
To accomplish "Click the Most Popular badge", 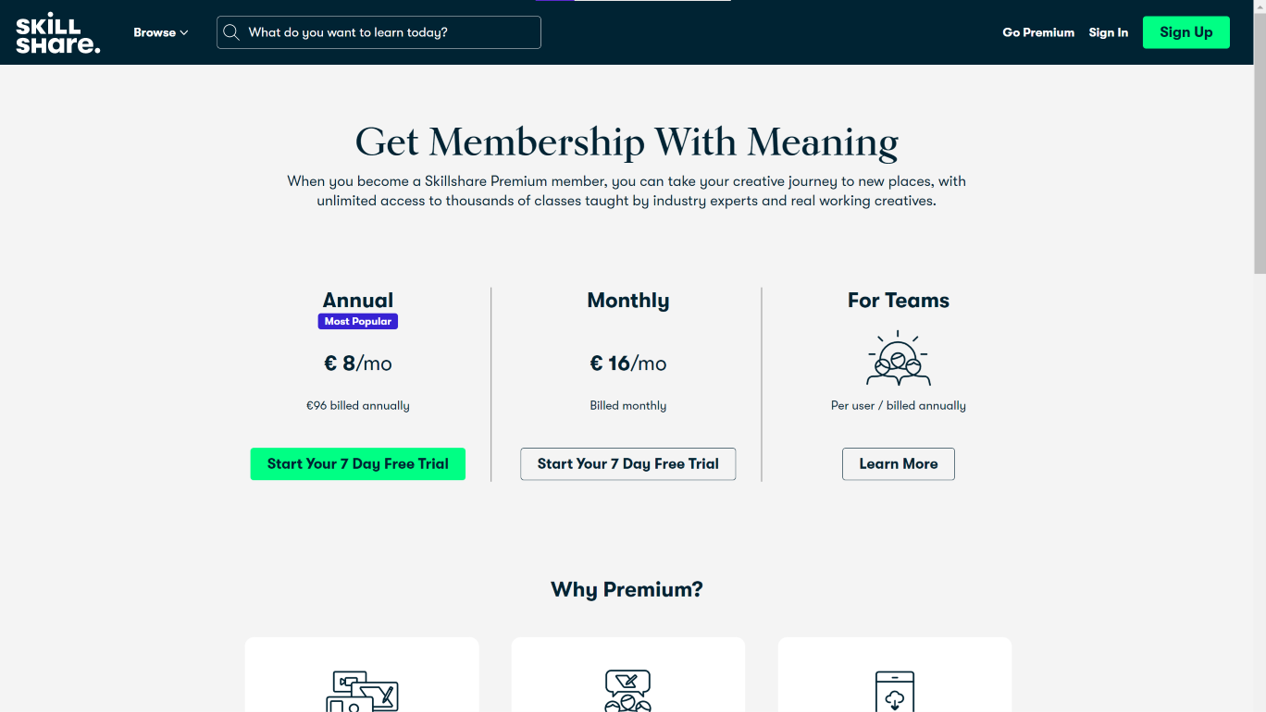I will tap(358, 322).
